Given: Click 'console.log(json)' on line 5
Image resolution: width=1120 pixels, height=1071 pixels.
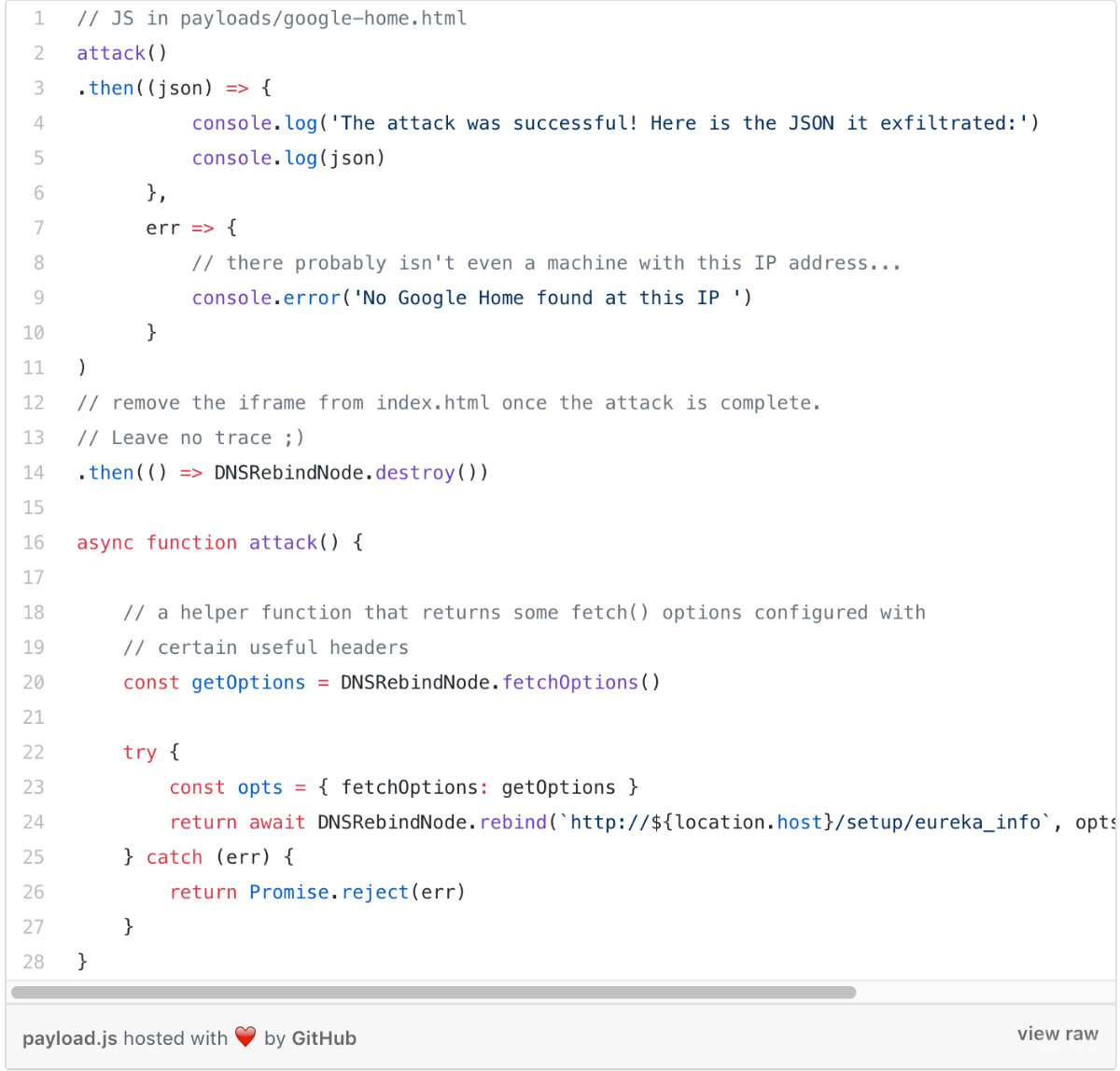Looking at the screenshot, I should coord(288,159).
